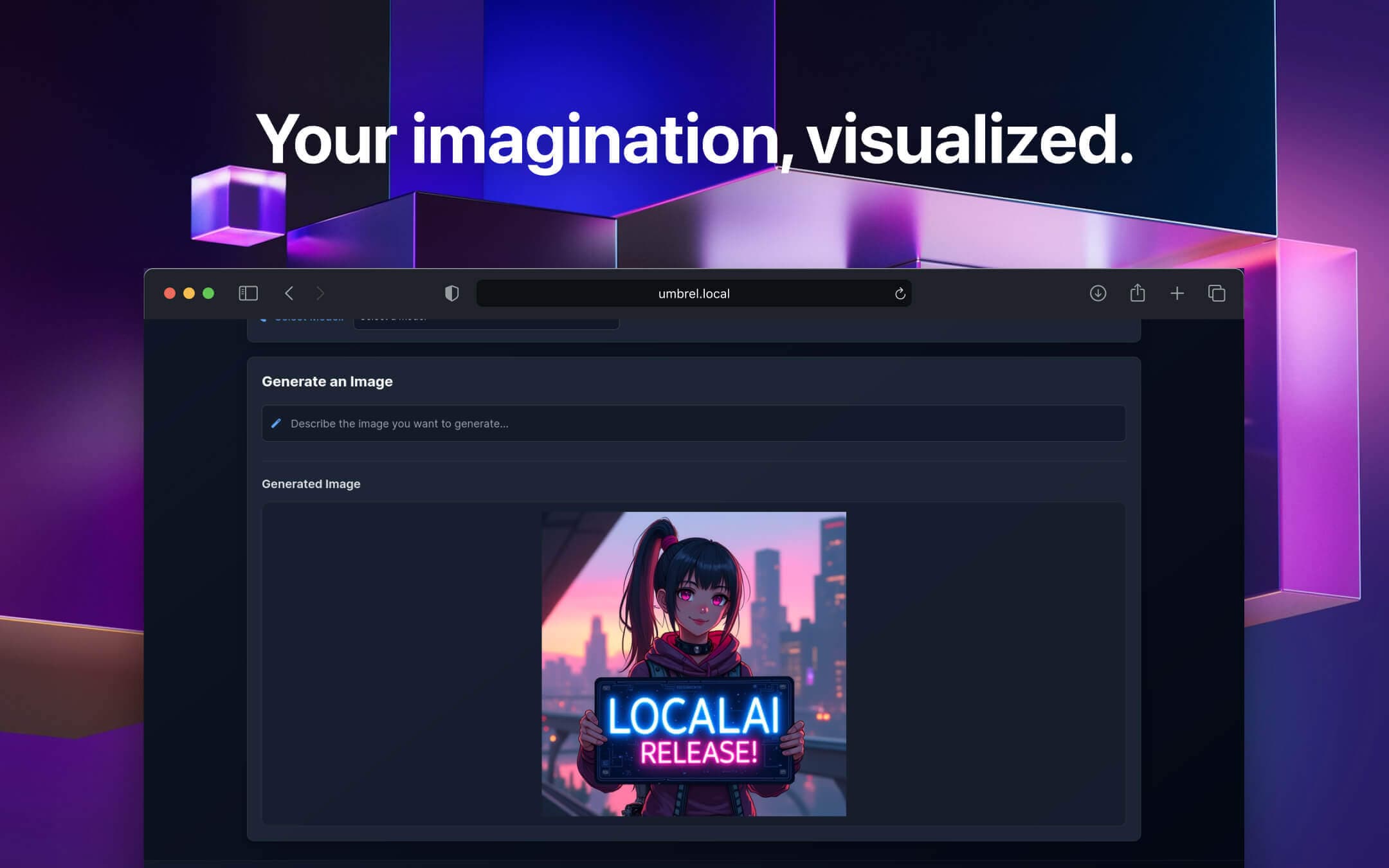This screenshot has height=868, width=1389.
Task: Show the browser downloads list
Action: click(1098, 293)
